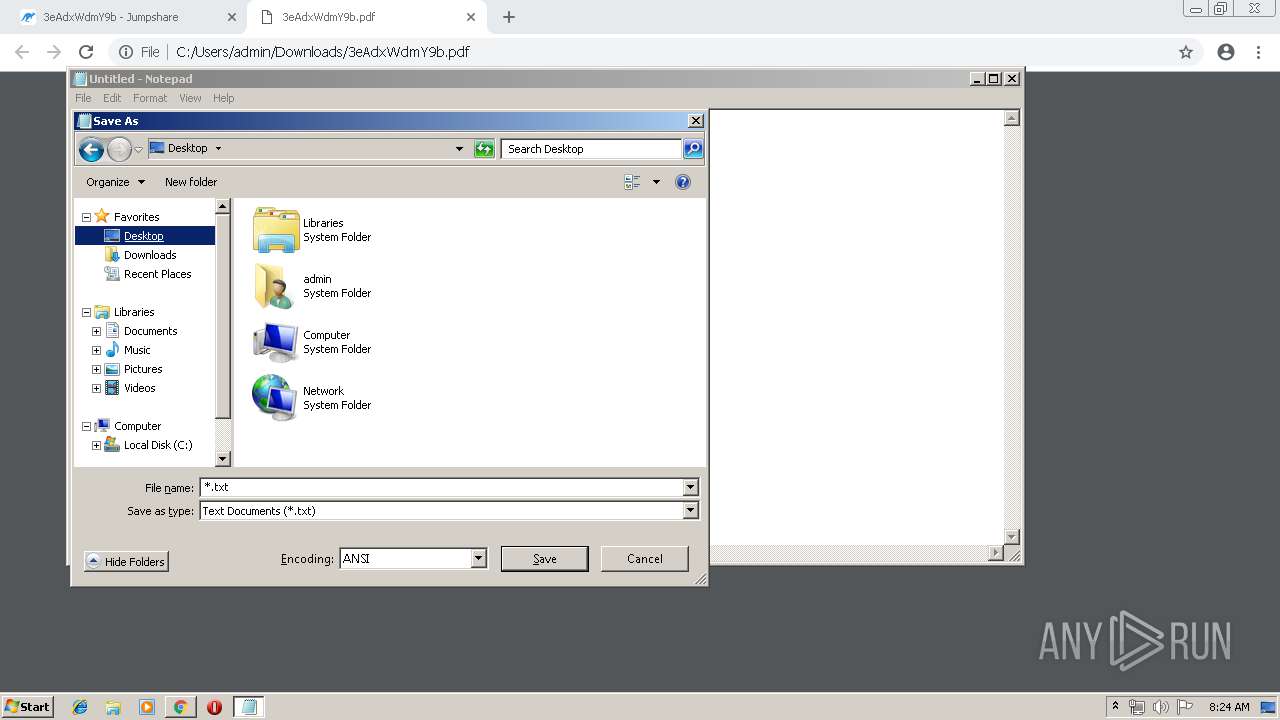Viewport: 1280px width, 720px height.
Task: Click the Opera icon in taskbar
Action: (214, 707)
